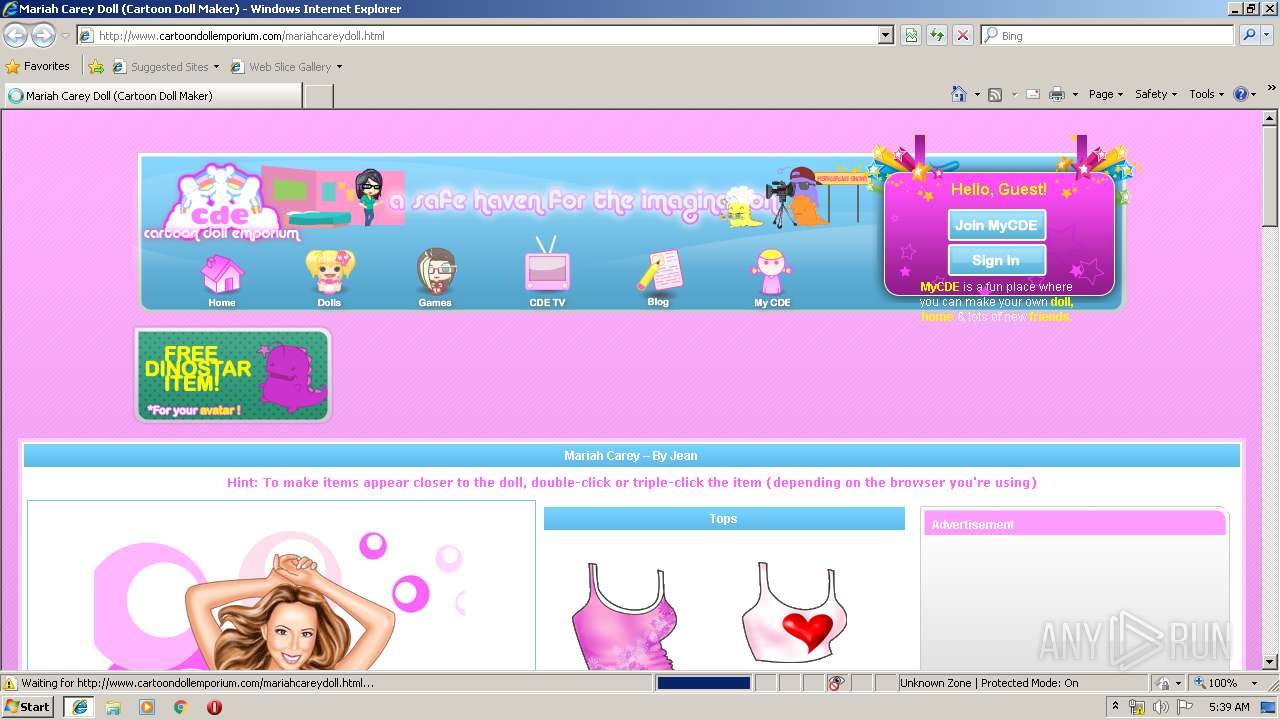Click the Help question mark icon
This screenshot has height=720, width=1280.
(1241, 94)
